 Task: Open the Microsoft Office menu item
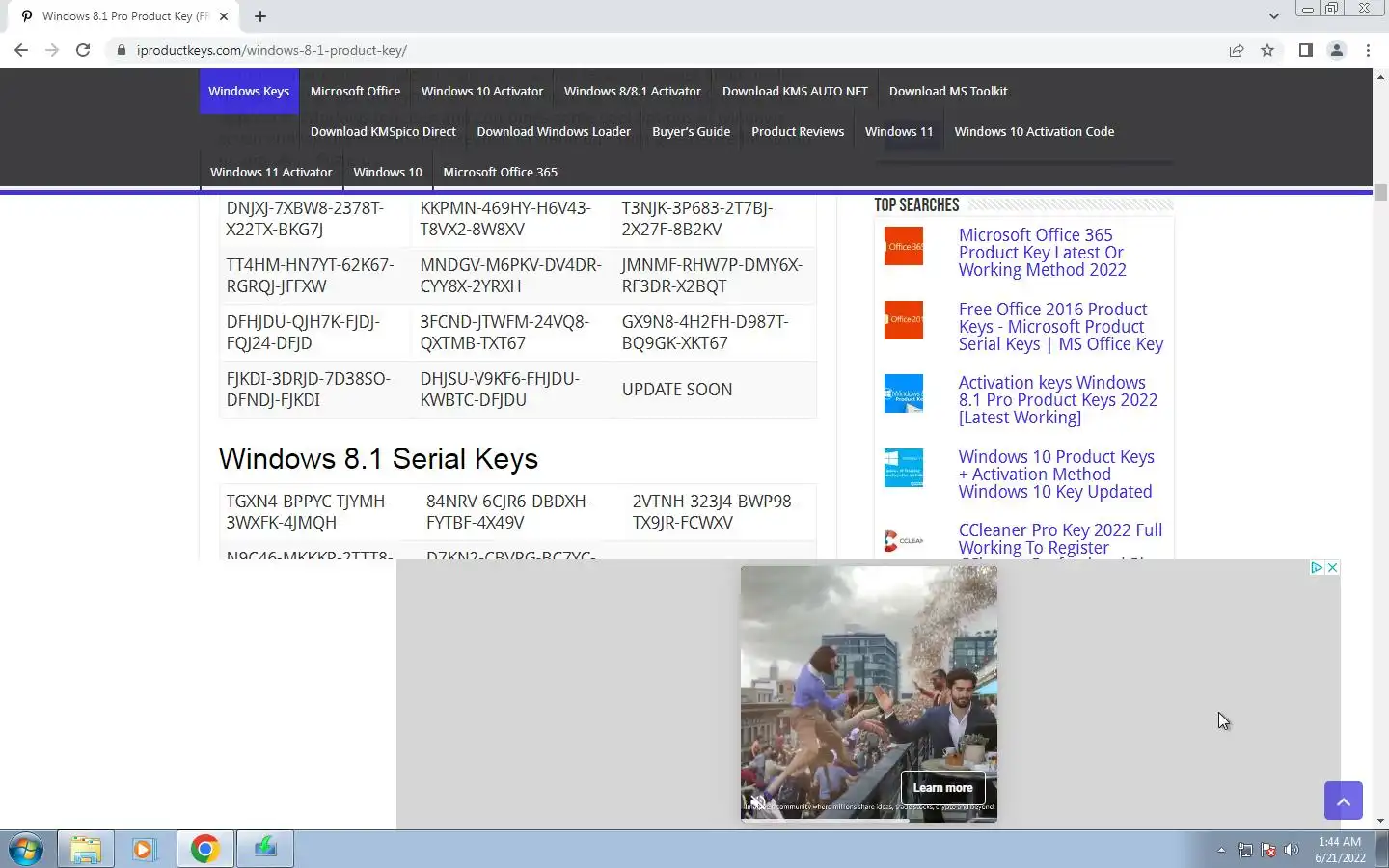point(355,91)
